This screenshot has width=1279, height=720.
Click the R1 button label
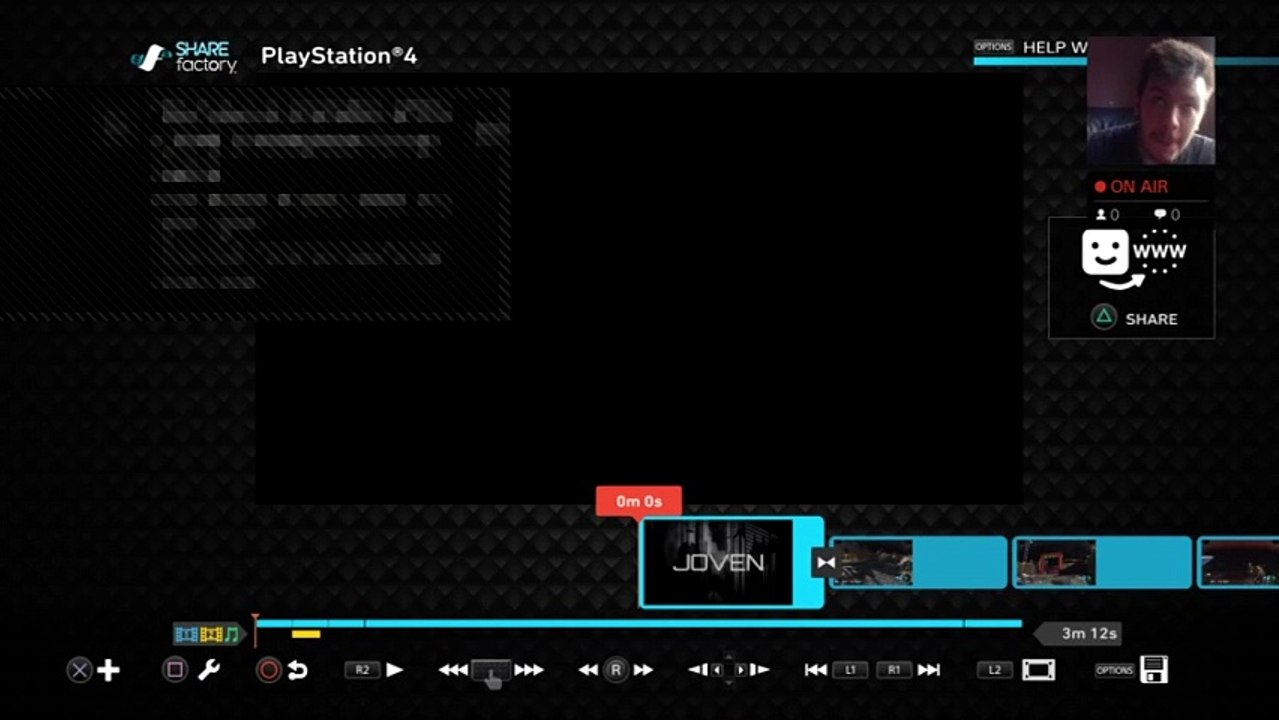click(895, 670)
